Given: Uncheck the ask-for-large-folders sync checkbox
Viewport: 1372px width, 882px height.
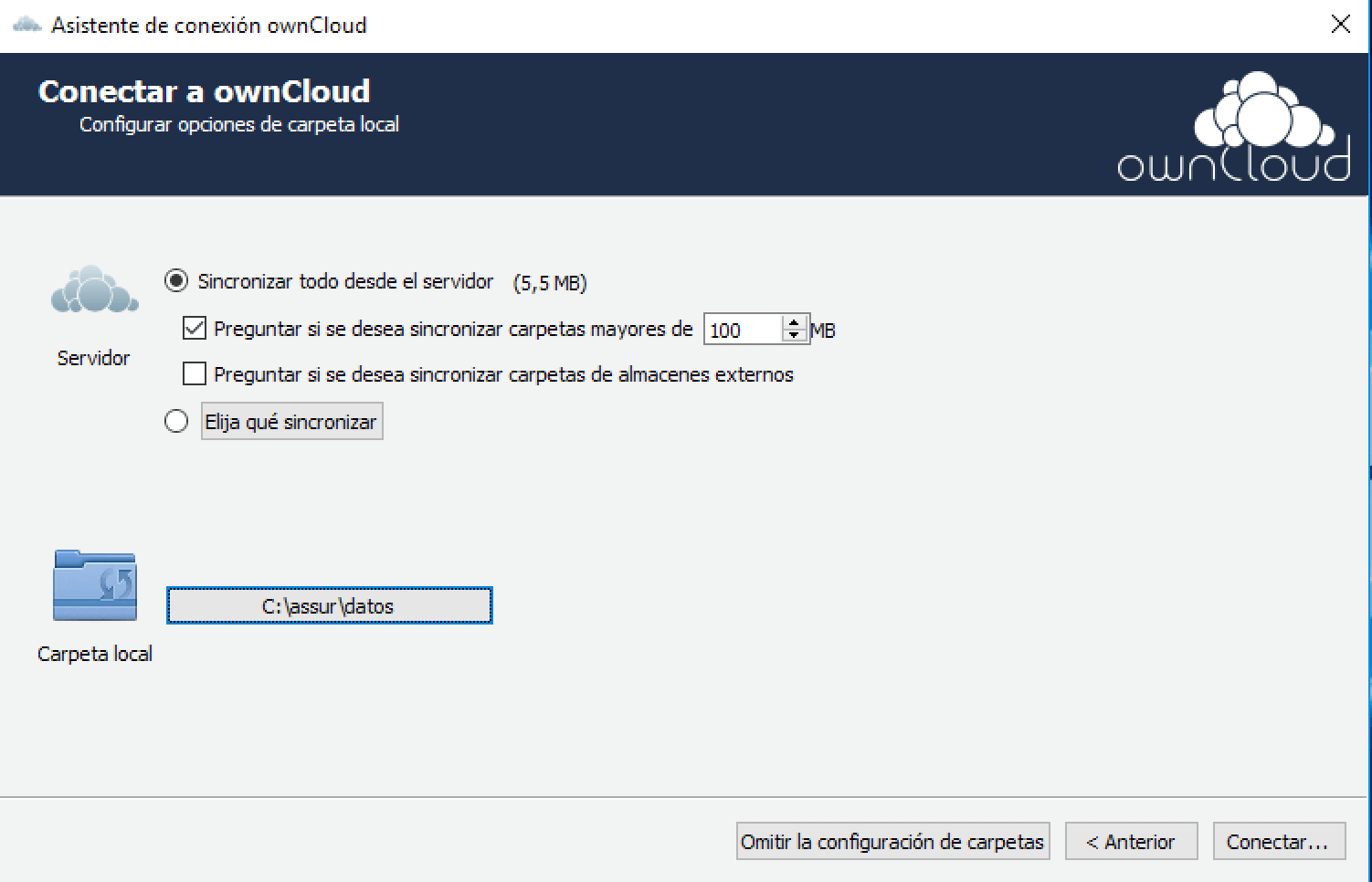Looking at the screenshot, I should click(x=195, y=328).
